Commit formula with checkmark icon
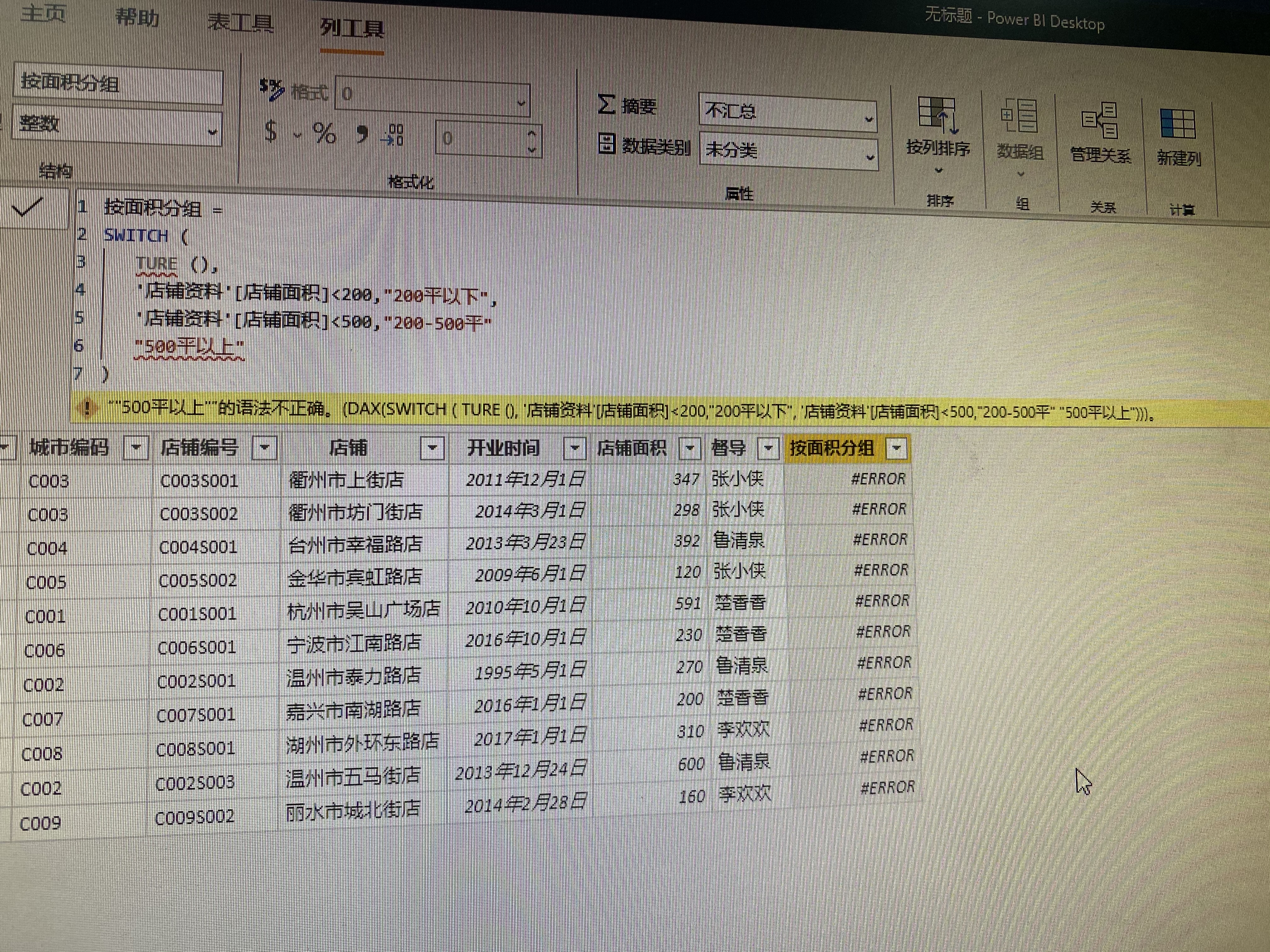This screenshot has height=952, width=1270. 27,207
